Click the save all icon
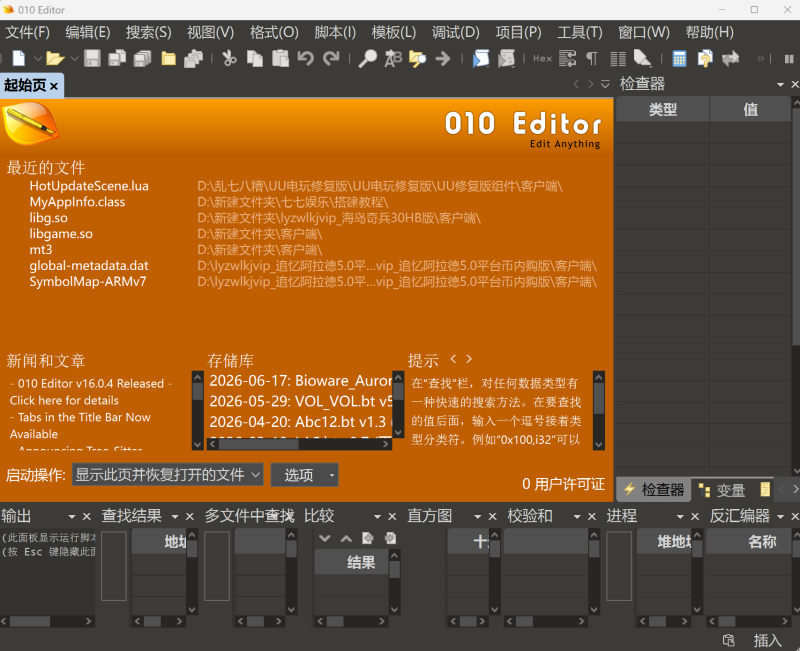This screenshot has width=800, height=651. pyautogui.click(x=142, y=58)
